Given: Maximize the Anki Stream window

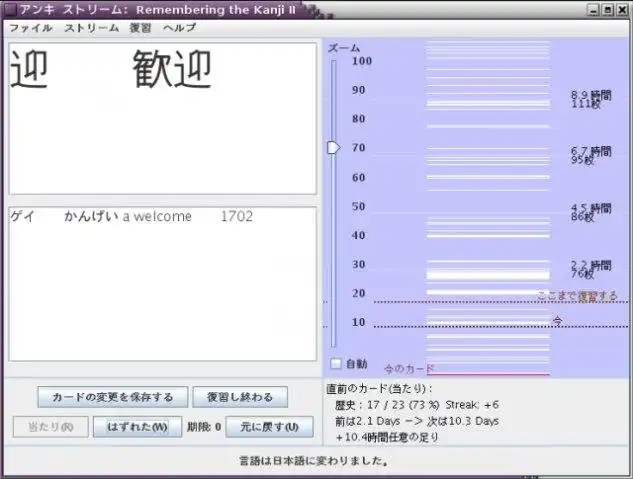Looking at the screenshot, I should (608, 10).
